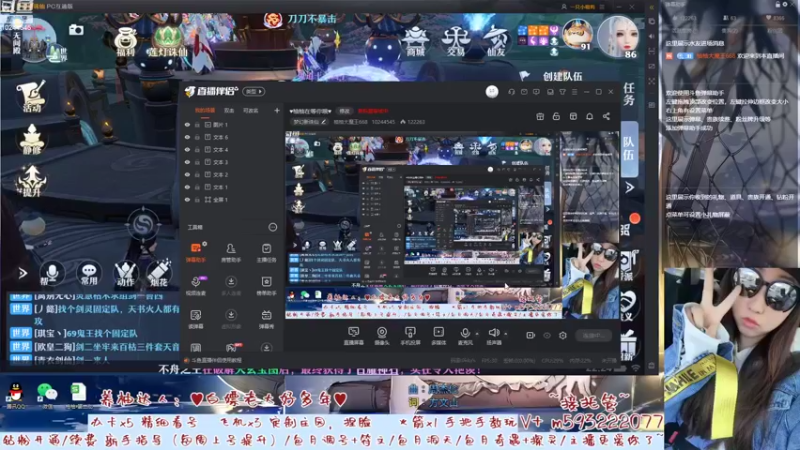The height and width of the screenshot is (450, 800).
Task: Open the 交易 trade icon in the game
Action: (x=456, y=40)
